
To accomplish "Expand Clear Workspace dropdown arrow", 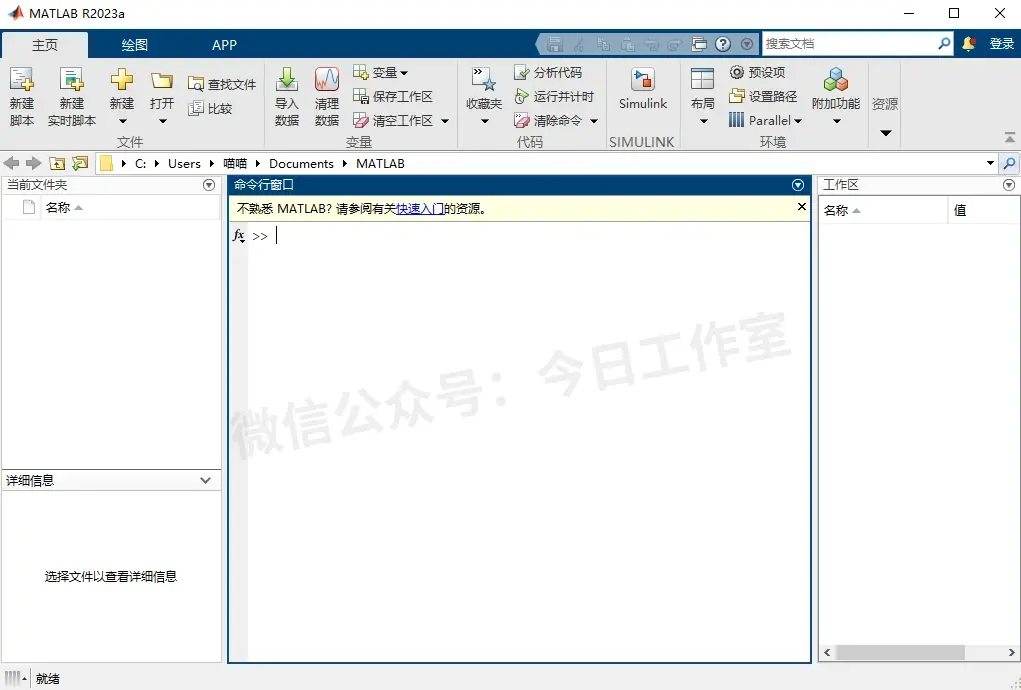I will click(445, 121).
